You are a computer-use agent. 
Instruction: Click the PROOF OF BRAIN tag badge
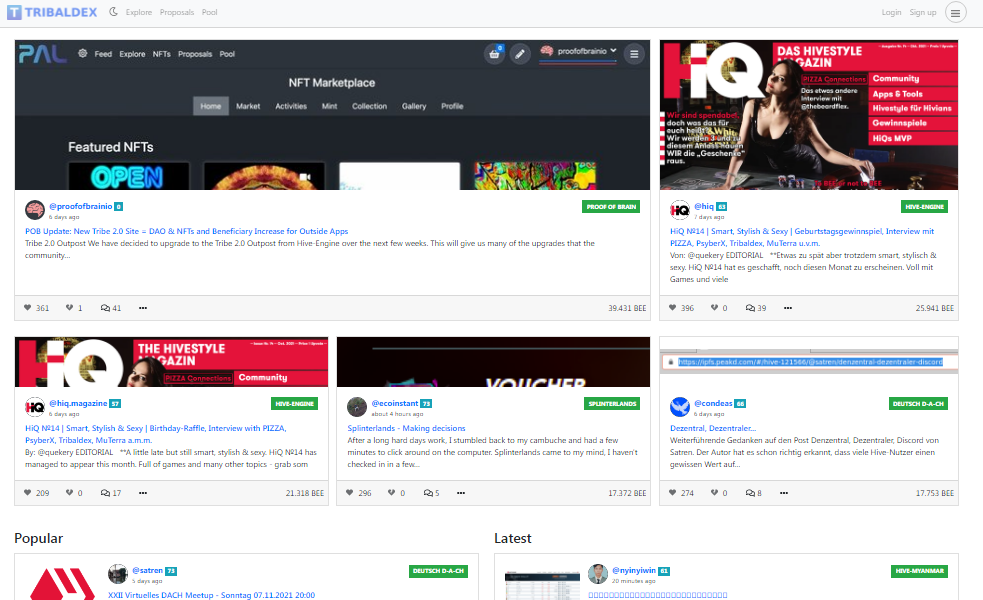click(x=611, y=207)
